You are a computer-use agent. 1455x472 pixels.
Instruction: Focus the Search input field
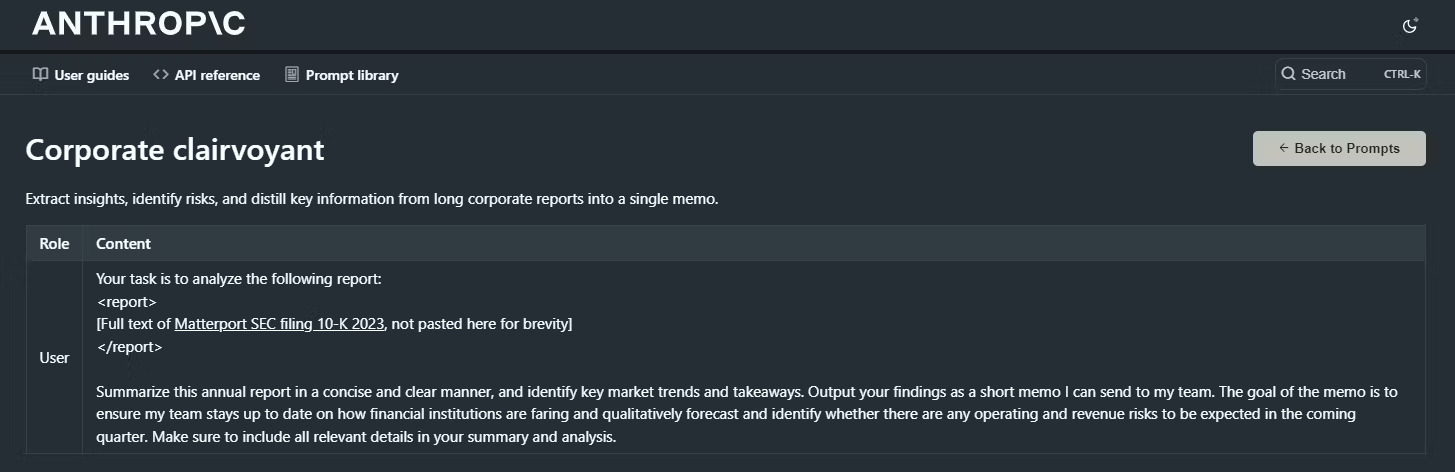[1350, 74]
